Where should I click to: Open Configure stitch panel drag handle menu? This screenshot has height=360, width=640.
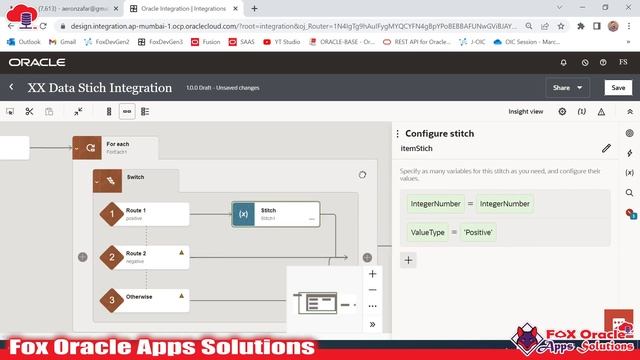[398, 134]
